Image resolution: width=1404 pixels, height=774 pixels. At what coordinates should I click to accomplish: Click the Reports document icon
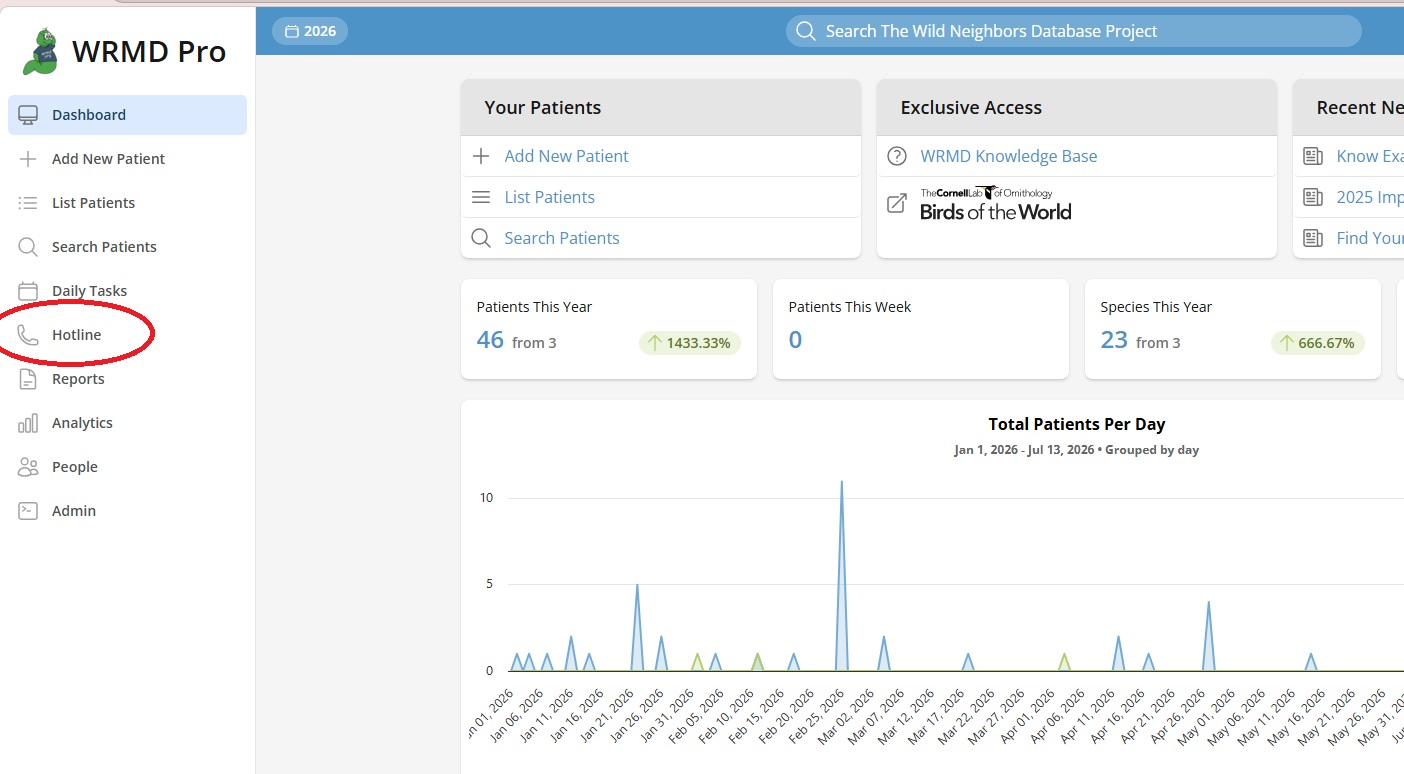coord(28,379)
